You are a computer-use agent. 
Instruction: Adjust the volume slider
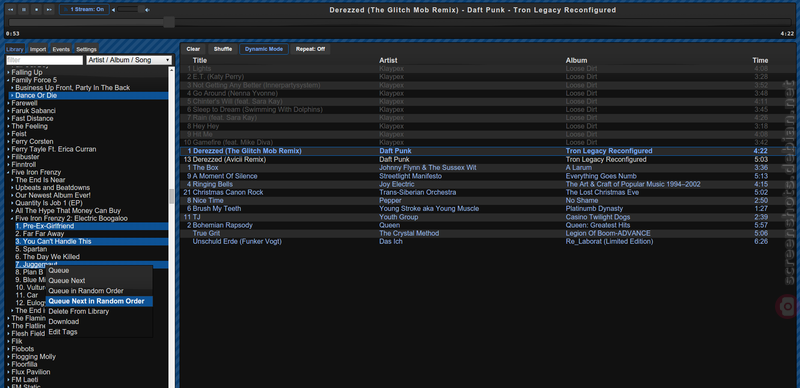click(x=131, y=10)
